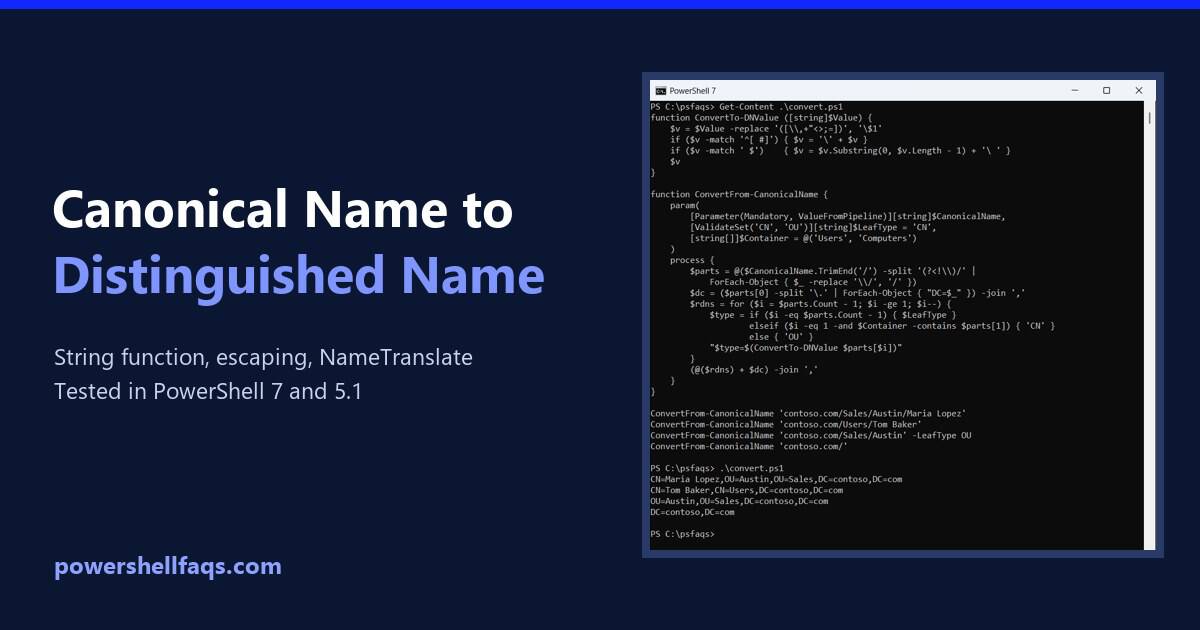Click output 'CN=Tom Baker,CN=Users' line
Viewport: 1200px width, 630px height.
pyautogui.click(x=746, y=491)
